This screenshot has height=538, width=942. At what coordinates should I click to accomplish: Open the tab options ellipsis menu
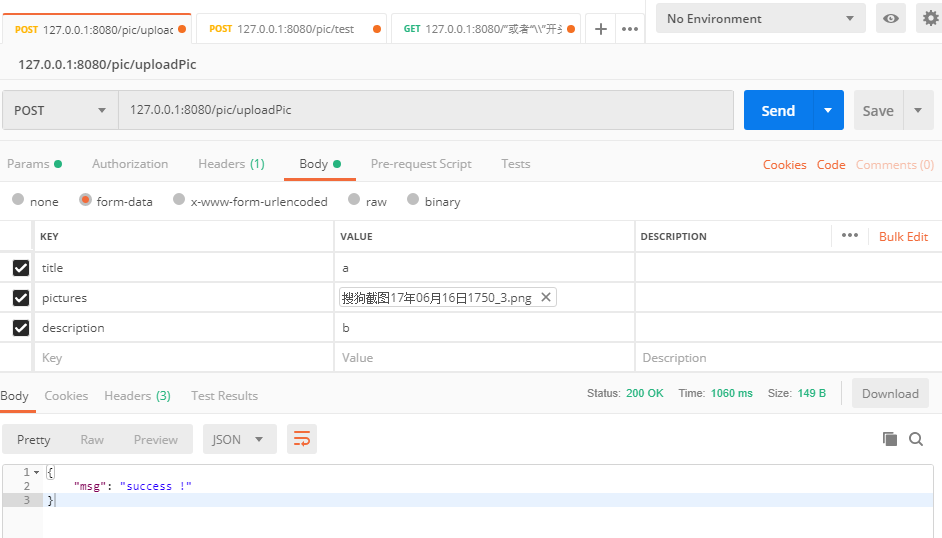[x=630, y=29]
